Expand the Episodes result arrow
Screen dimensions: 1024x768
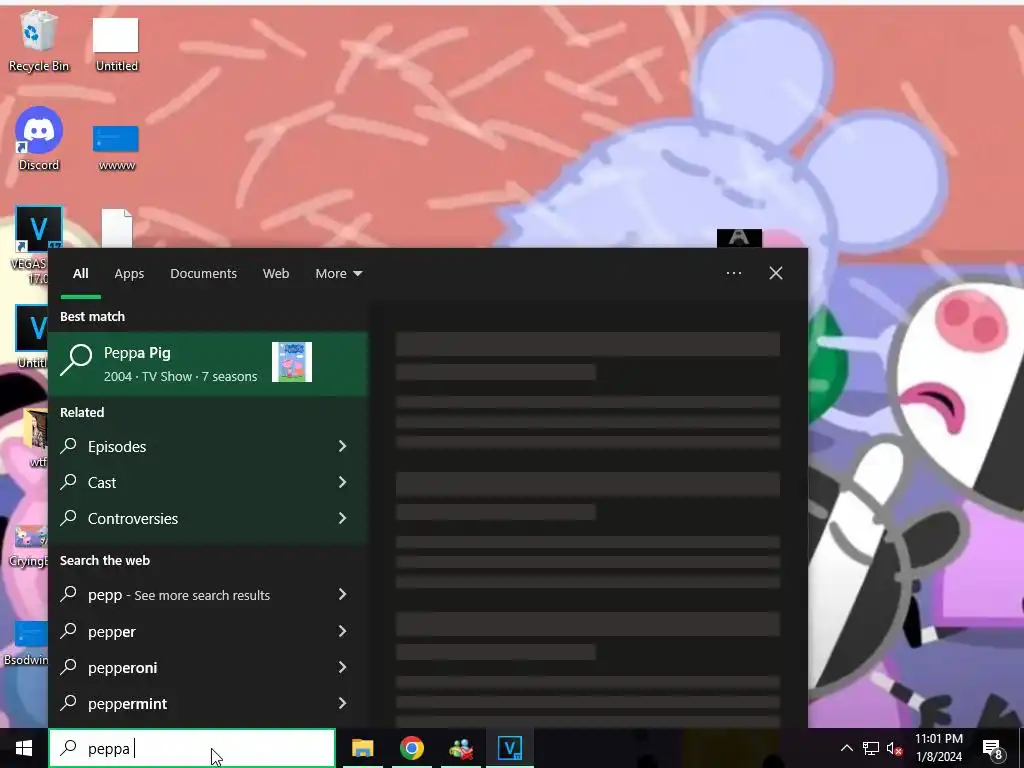[342, 446]
